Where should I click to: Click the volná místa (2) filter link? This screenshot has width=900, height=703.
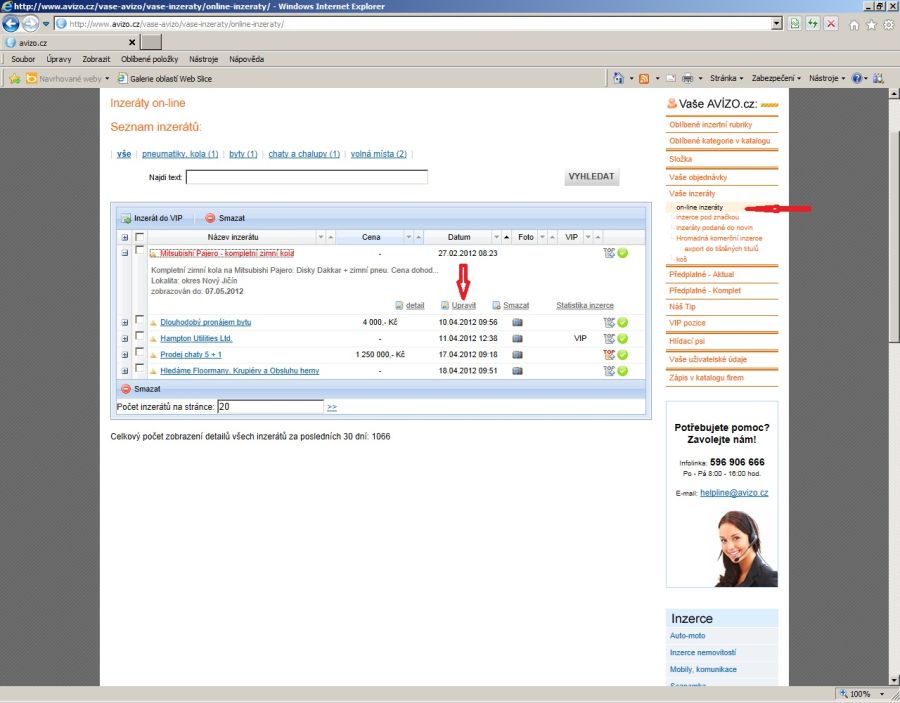click(x=379, y=154)
